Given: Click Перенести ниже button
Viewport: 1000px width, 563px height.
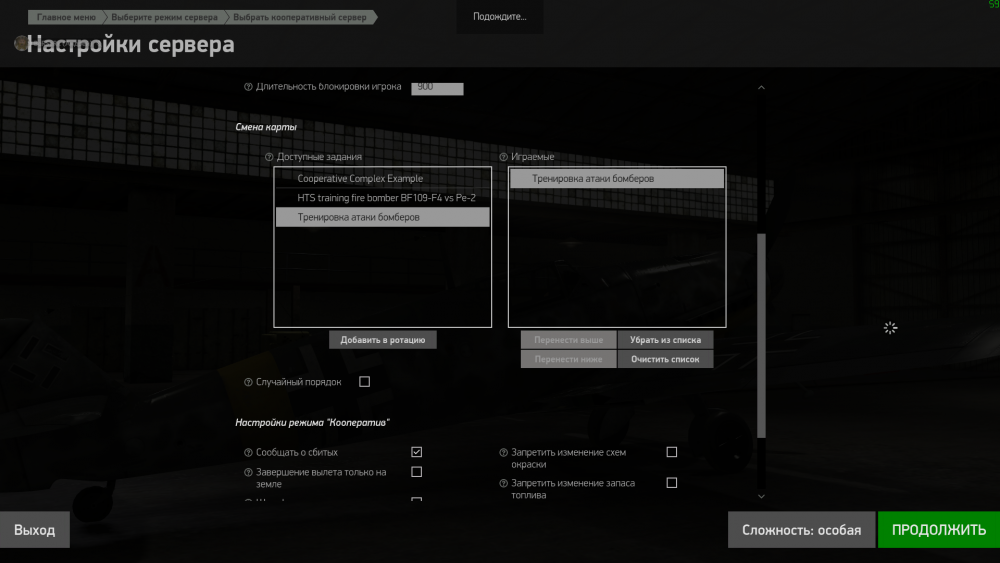Looking at the screenshot, I should point(568,359).
